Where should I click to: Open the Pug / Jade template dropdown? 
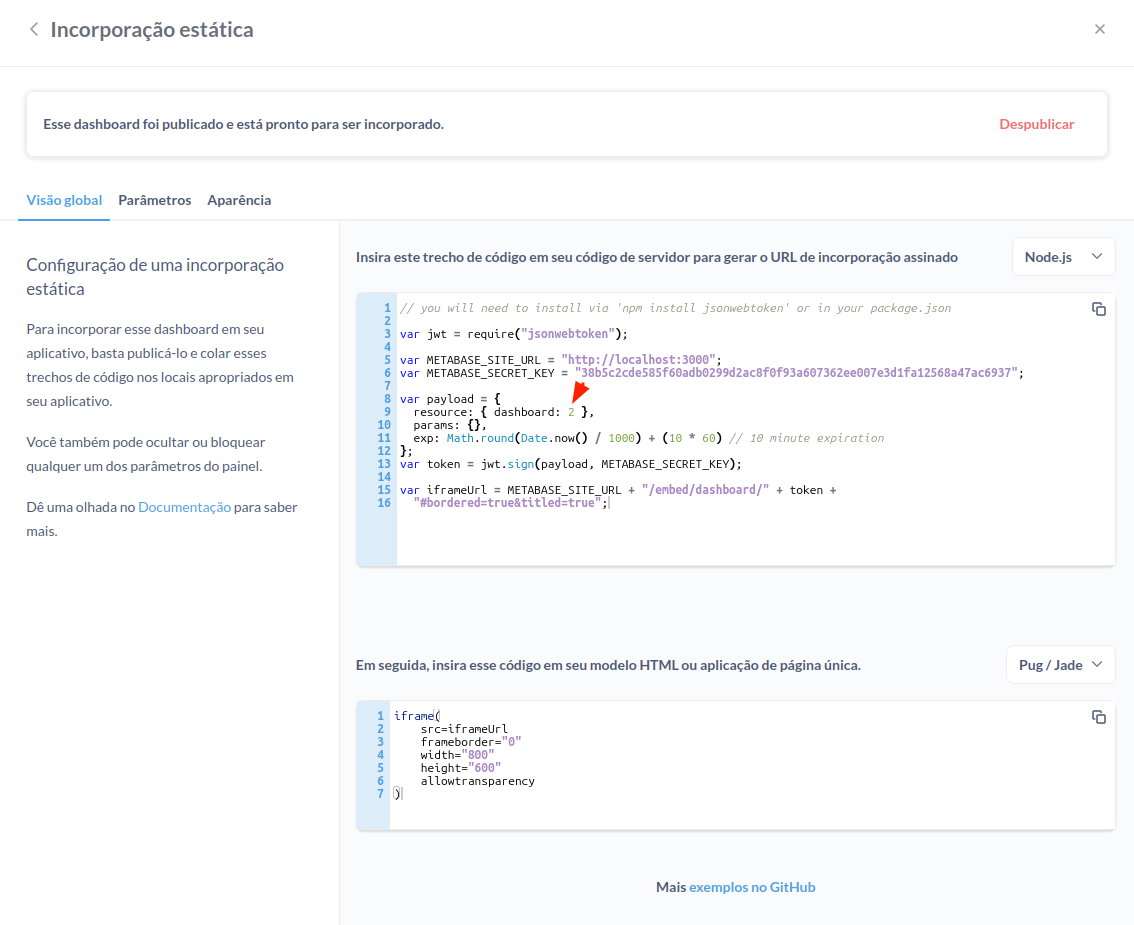[x=1060, y=665]
